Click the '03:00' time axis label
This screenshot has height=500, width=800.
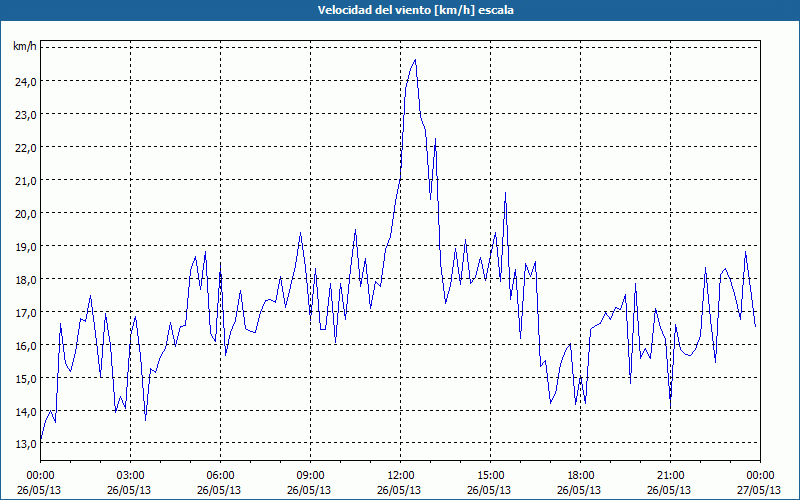click(130, 476)
